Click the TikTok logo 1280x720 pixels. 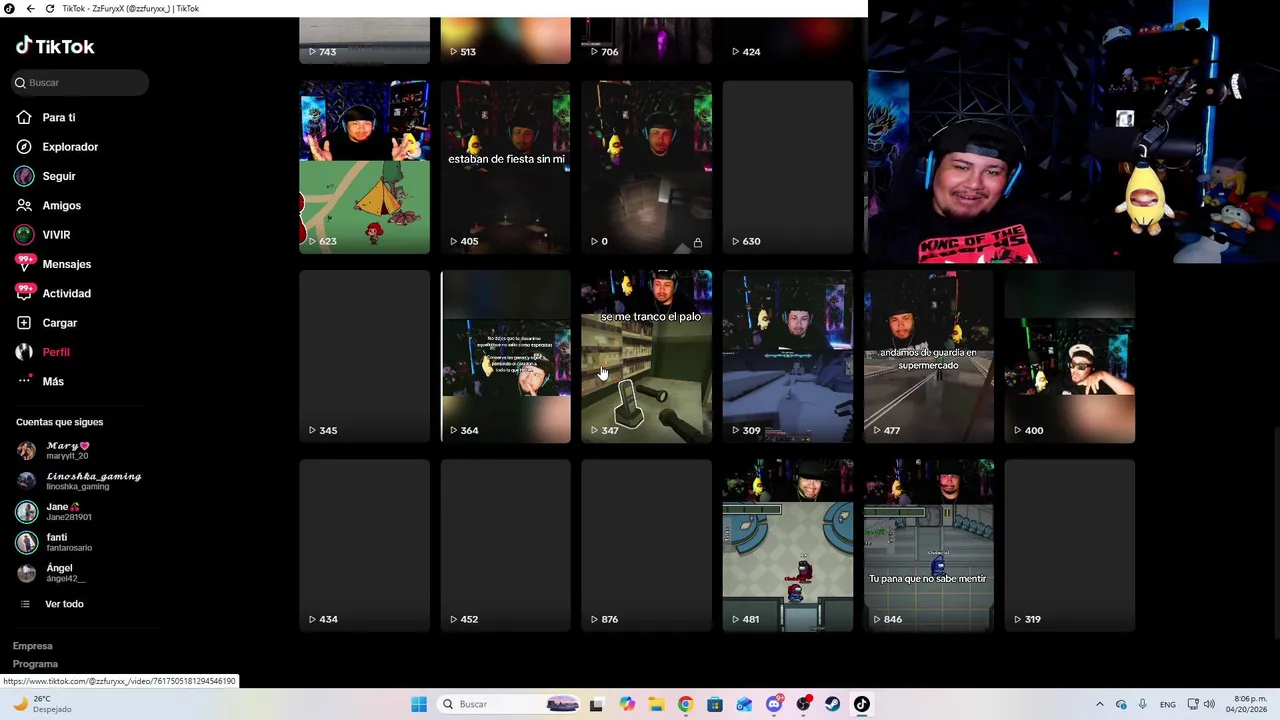click(x=55, y=46)
